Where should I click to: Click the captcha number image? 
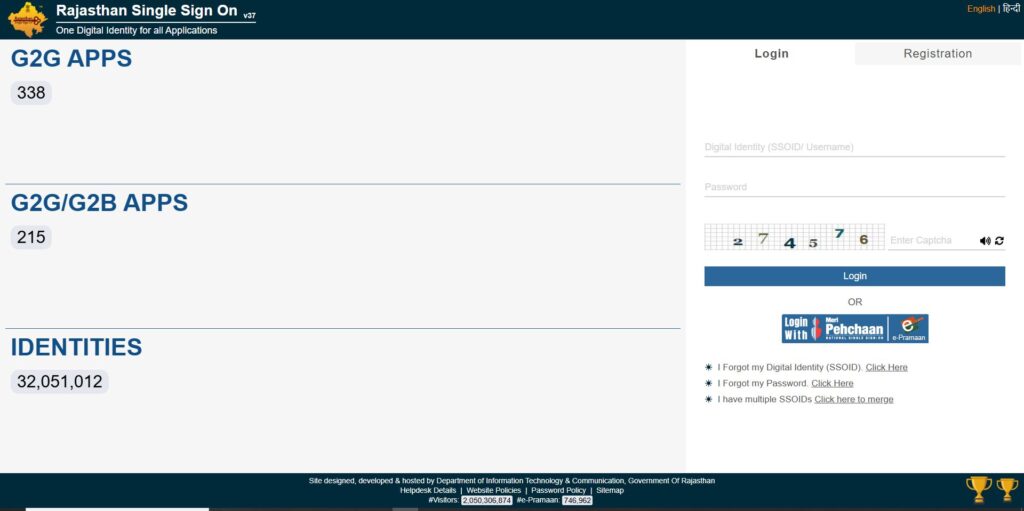click(794, 238)
